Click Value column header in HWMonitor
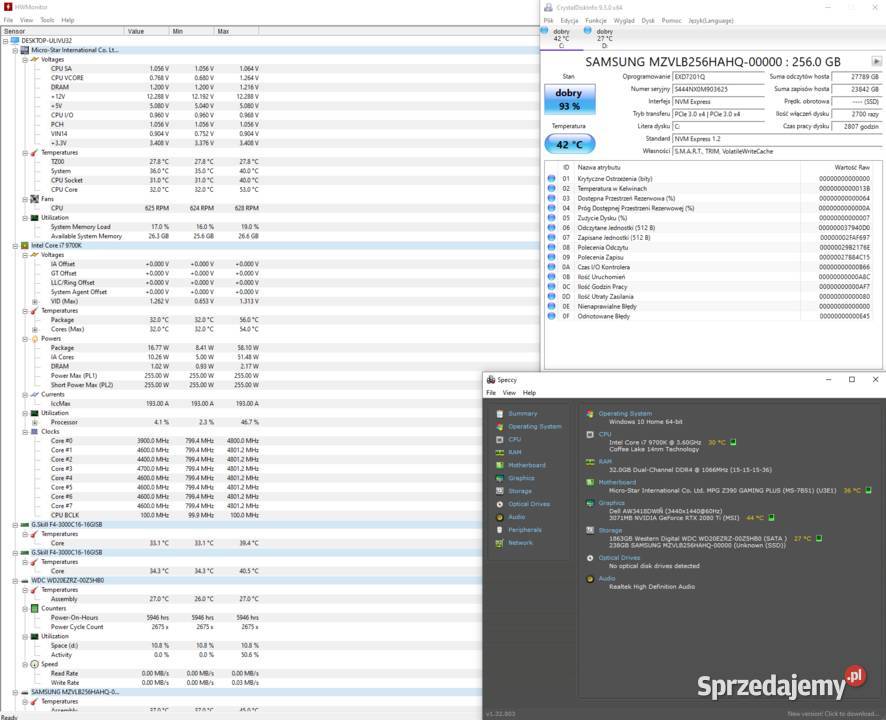 click(146, 31)
